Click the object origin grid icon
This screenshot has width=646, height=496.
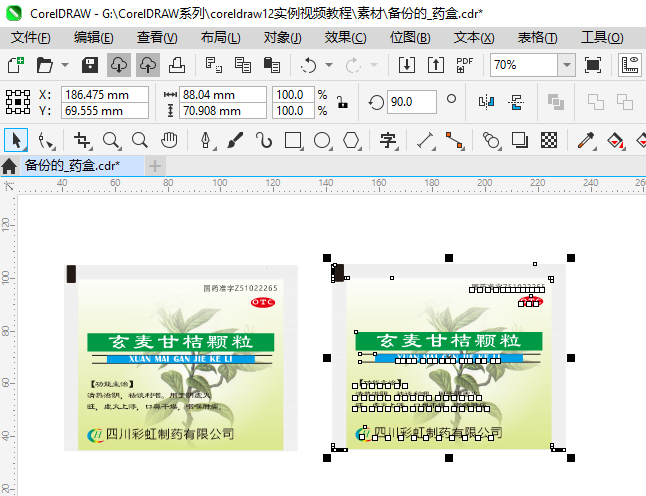click(18, 102)
